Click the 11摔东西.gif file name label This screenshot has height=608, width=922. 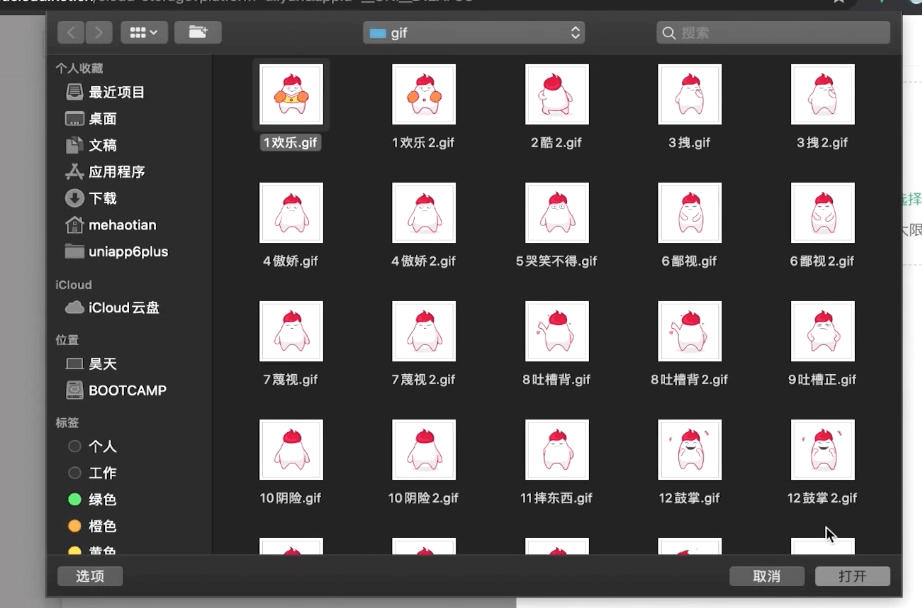[556, 498]
